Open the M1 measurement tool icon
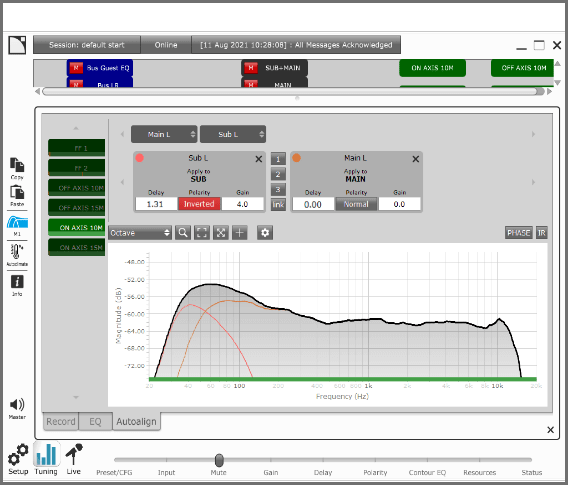 coord(17,222)
